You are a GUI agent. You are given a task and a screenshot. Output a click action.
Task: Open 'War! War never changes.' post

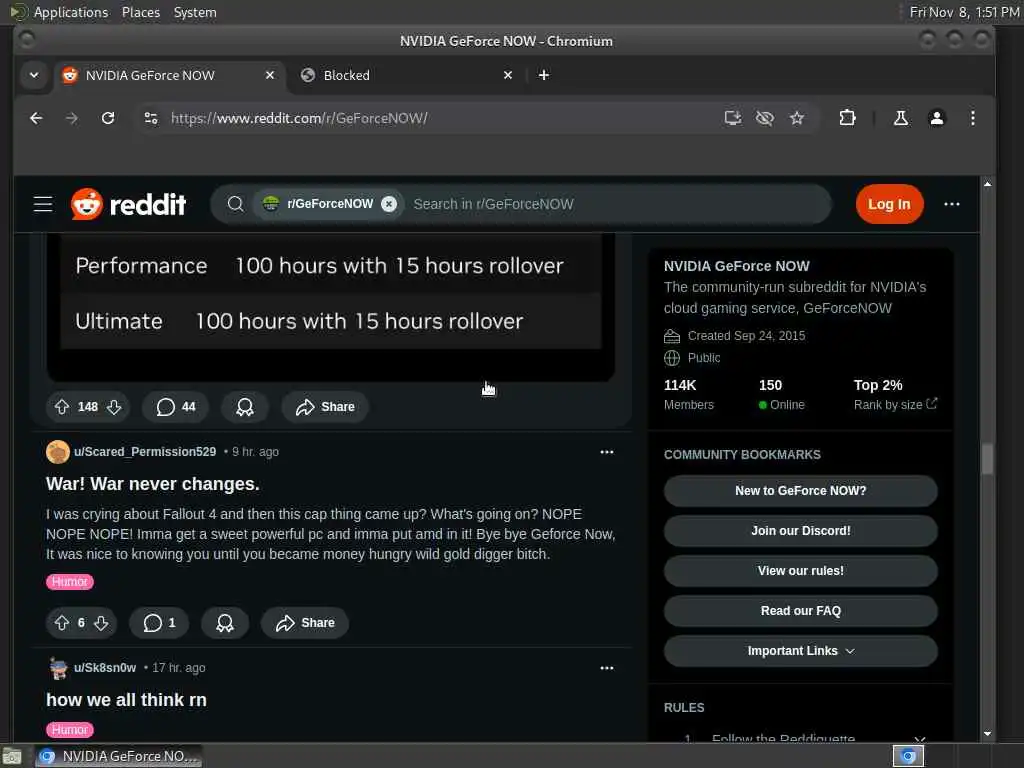153,484
